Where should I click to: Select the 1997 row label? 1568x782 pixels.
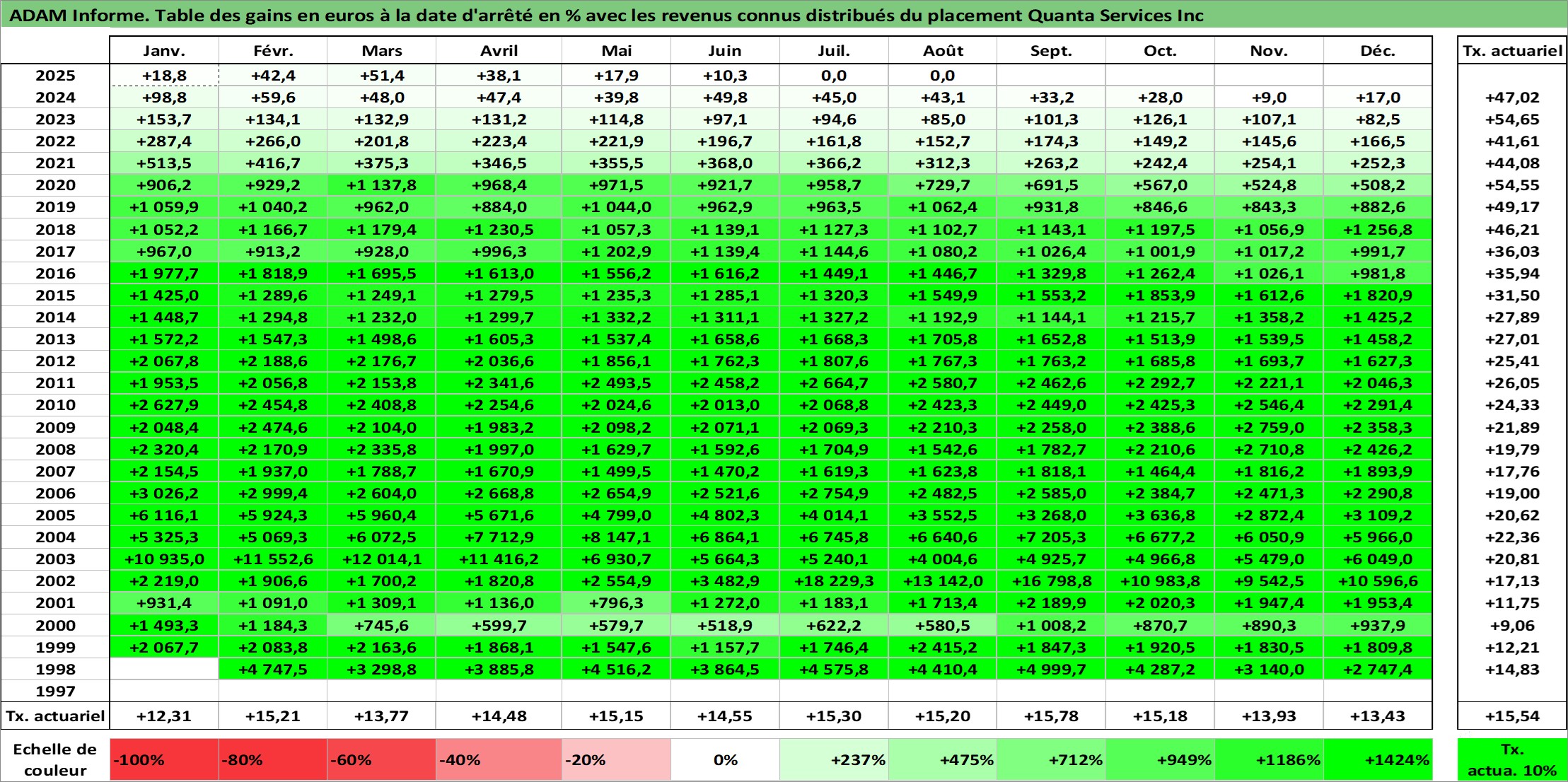click(x=55, y=691)
